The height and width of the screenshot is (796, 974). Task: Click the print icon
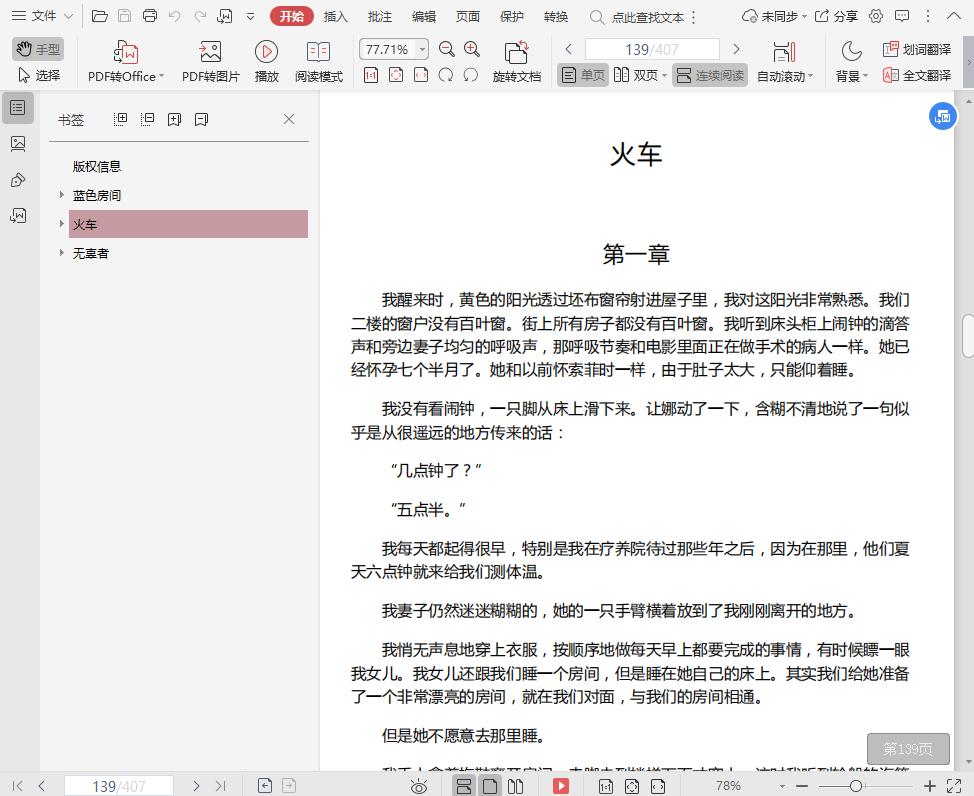point(150,16)
